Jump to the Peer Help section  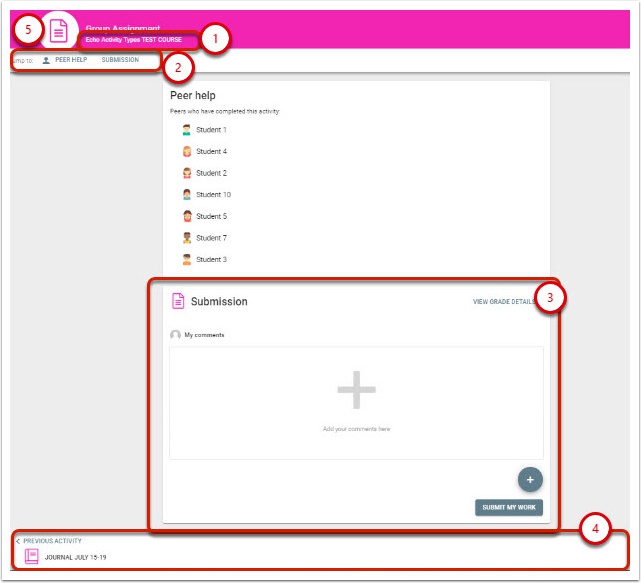point(70,60)
